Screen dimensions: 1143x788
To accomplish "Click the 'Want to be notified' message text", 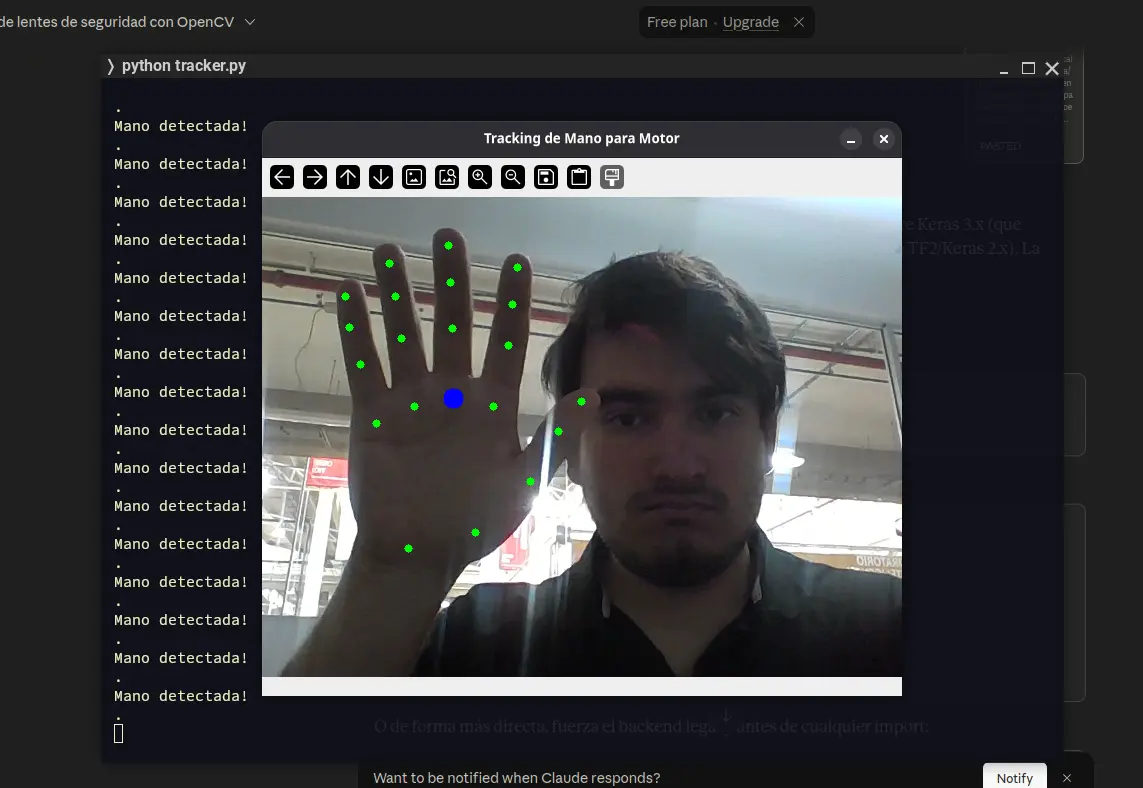I will click(x=517, y=778).
